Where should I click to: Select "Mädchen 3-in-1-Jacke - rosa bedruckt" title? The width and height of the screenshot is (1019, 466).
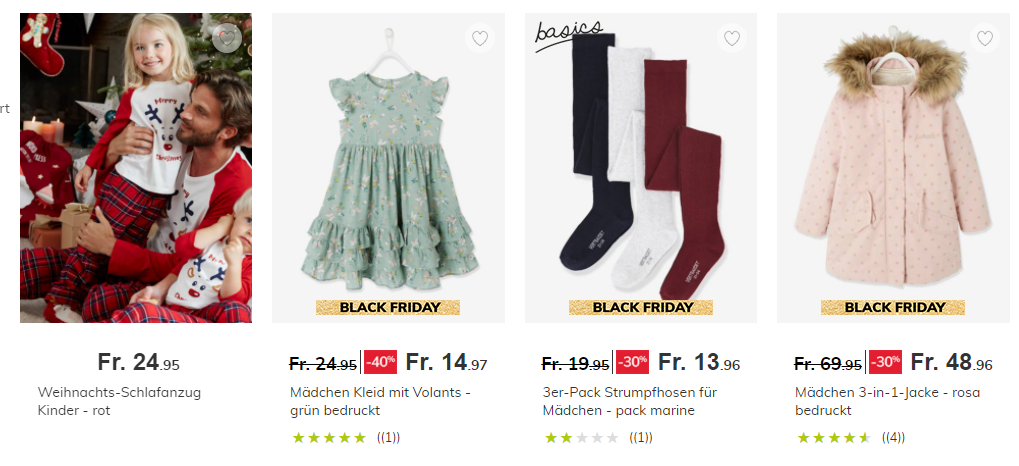[884, 401]
